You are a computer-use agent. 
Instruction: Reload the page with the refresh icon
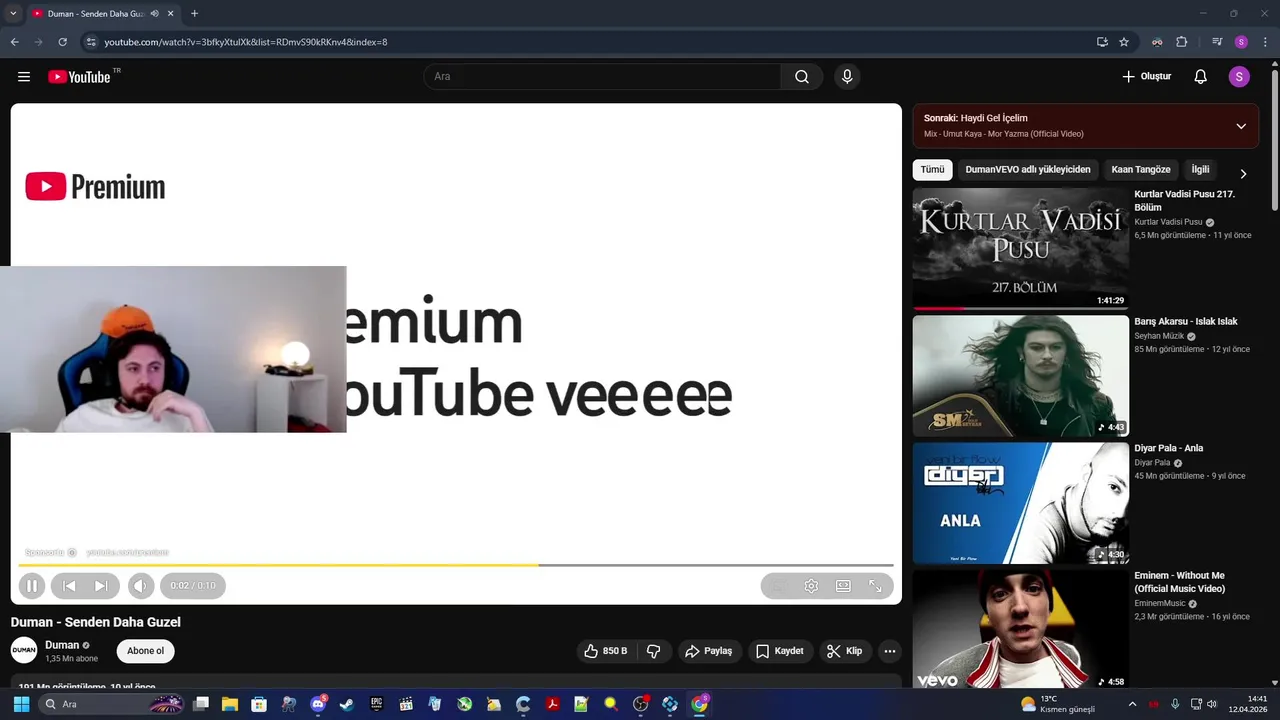coord(62,42)
